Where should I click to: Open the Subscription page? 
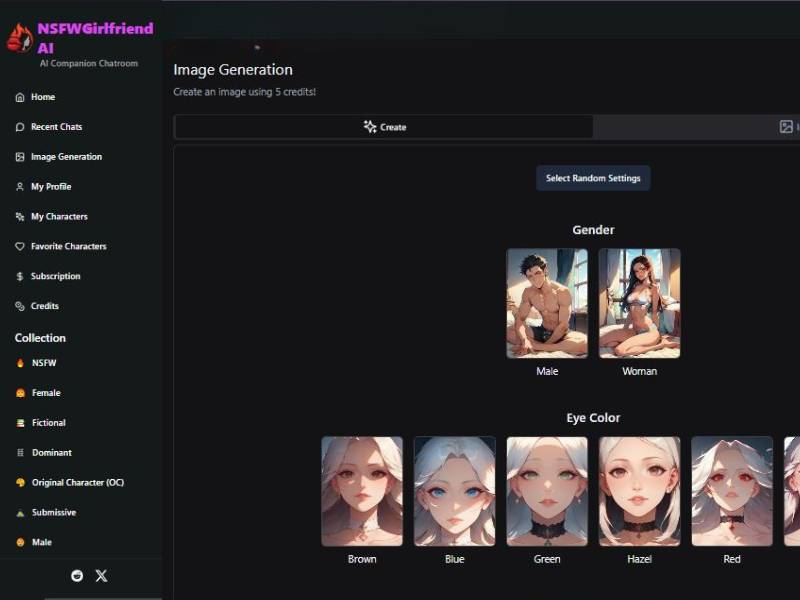tap(57, 276)
